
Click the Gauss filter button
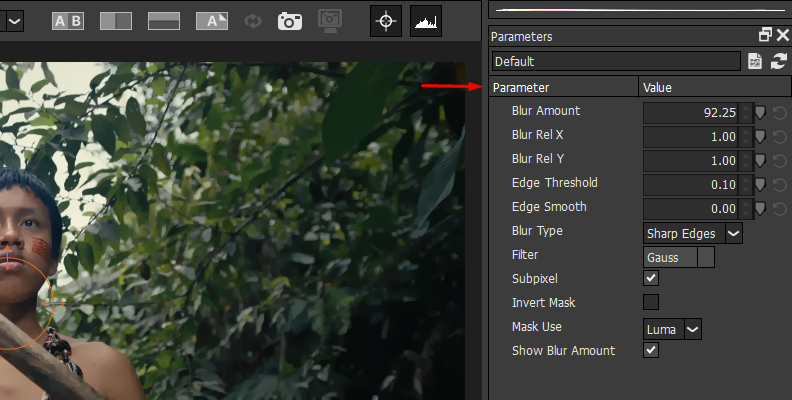point(670,258)
